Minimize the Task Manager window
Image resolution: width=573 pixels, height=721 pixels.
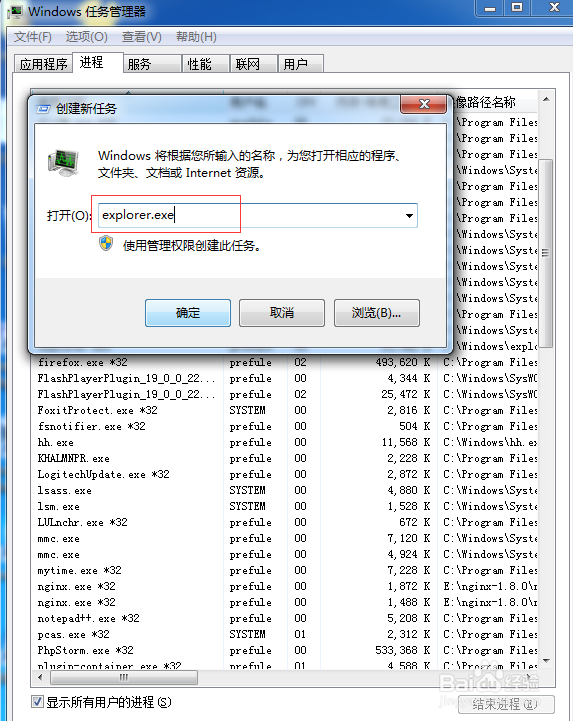(490, 8)
